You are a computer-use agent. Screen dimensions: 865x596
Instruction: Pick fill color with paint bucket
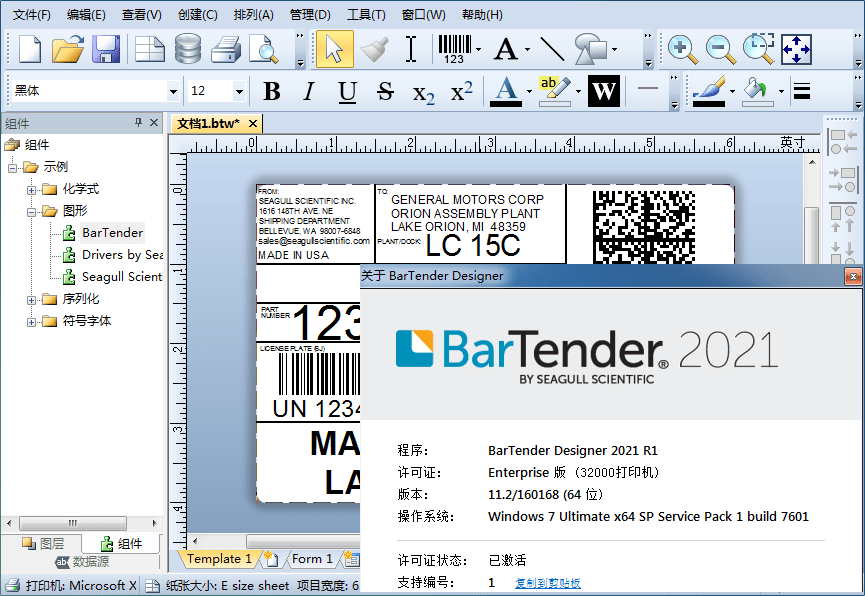757,91
